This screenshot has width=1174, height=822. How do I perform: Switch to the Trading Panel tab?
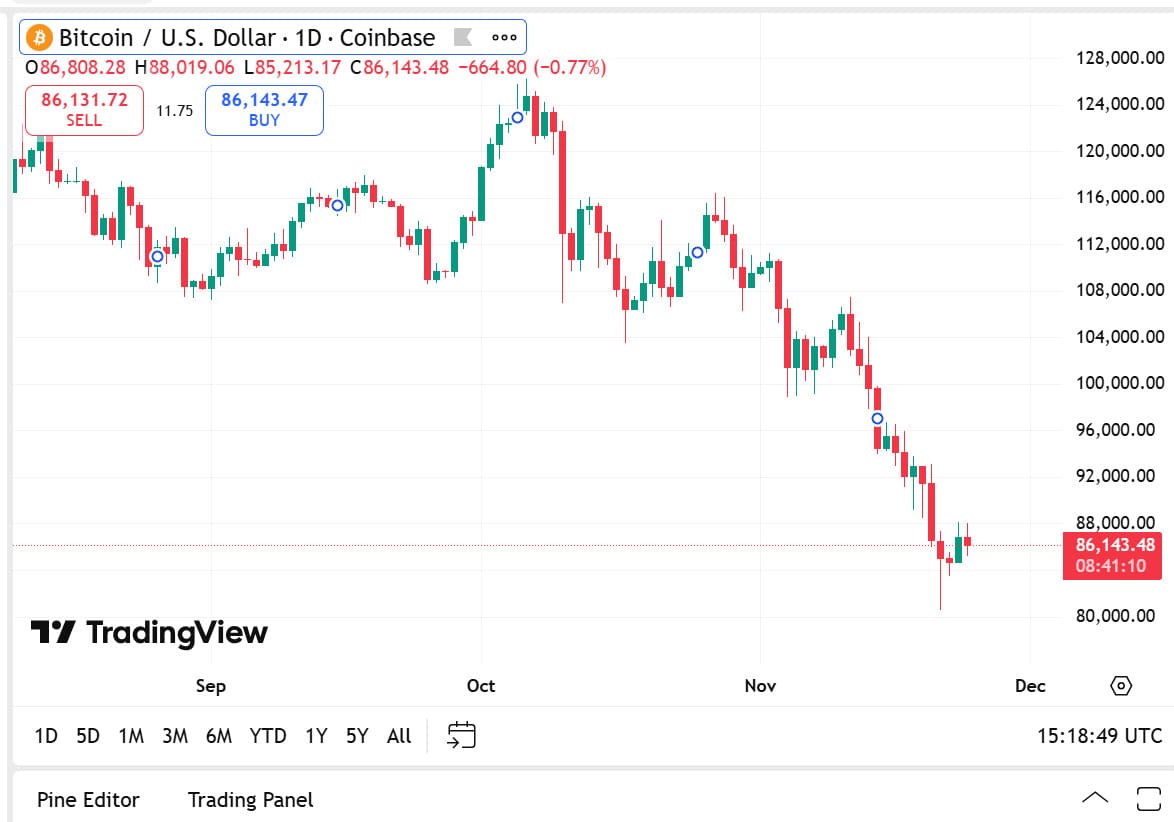pyautogui.click(x=250, y=800)
